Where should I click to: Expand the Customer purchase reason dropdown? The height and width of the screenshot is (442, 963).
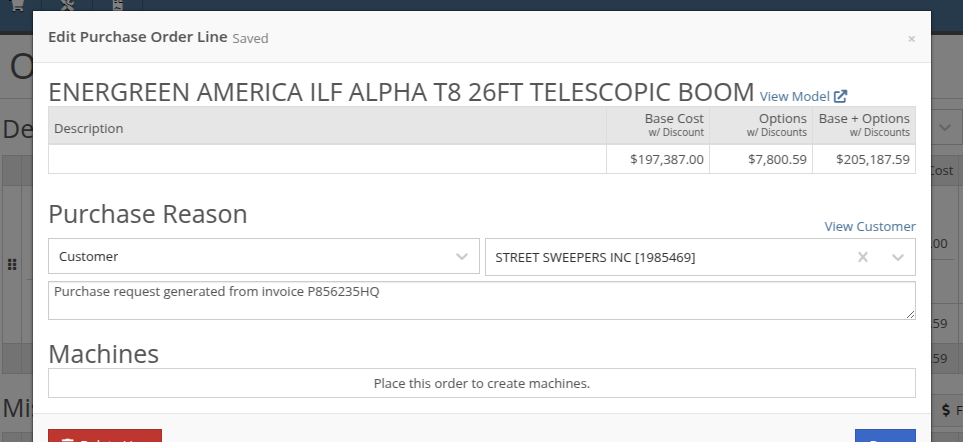[x=263, y=257]
